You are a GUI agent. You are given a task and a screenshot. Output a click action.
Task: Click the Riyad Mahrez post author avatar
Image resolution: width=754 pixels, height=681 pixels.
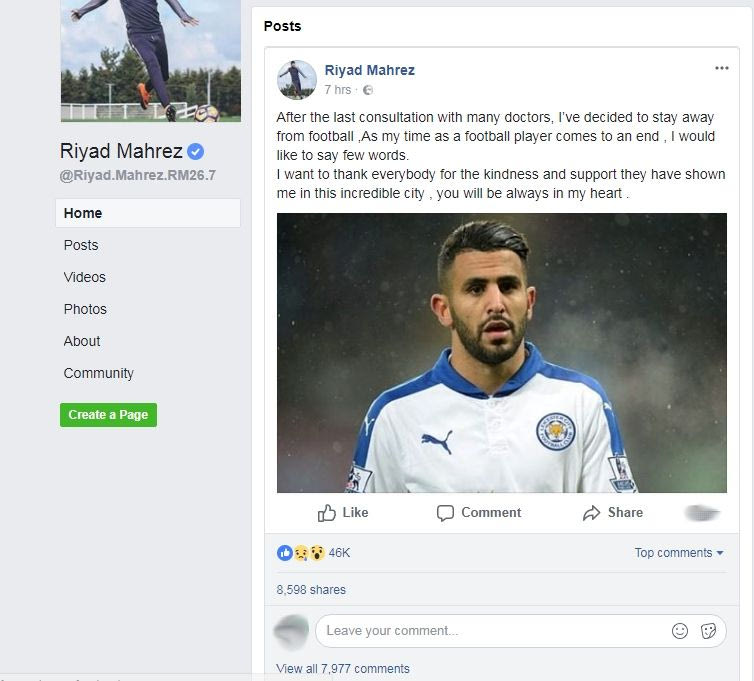tap(296, 80)
